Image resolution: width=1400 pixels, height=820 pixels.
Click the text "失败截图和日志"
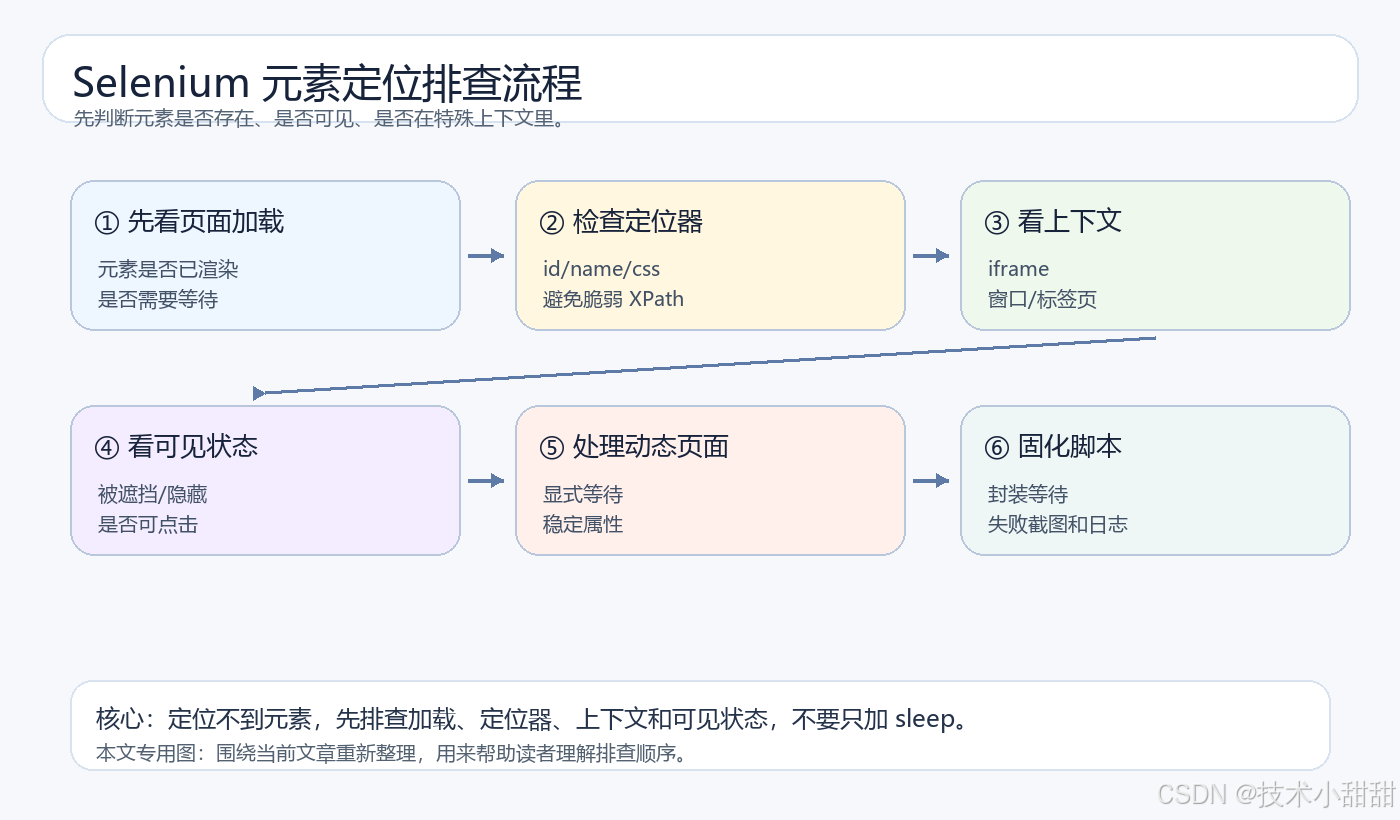coord(1058,524)
